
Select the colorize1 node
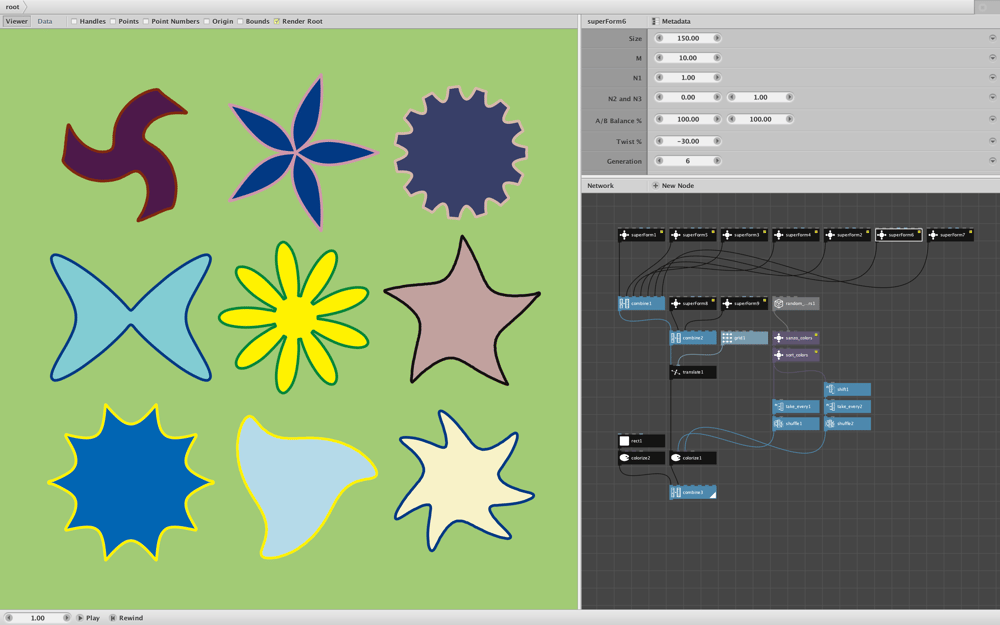[693, 458]
